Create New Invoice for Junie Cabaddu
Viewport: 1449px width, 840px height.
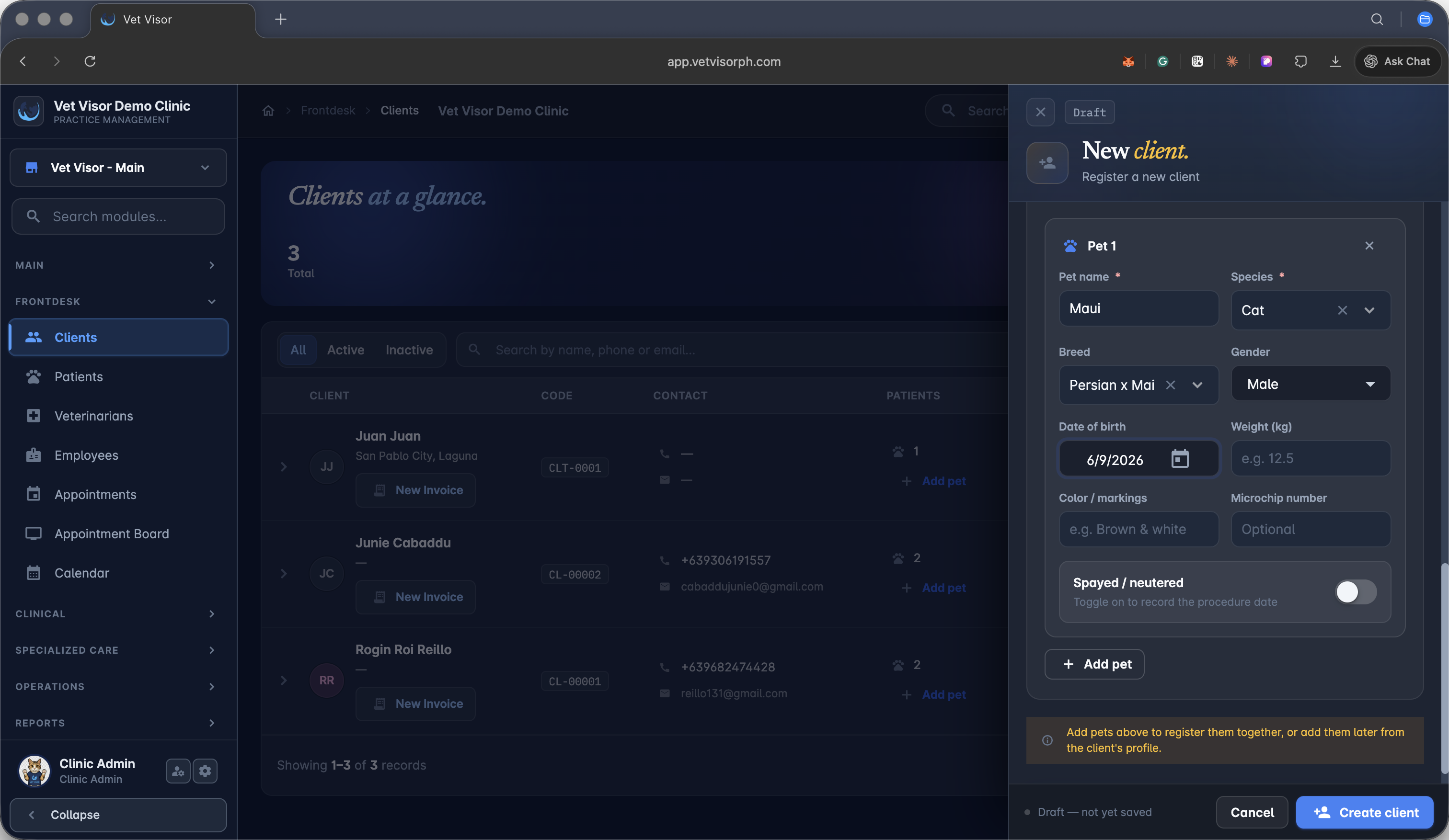pos(416,597)
